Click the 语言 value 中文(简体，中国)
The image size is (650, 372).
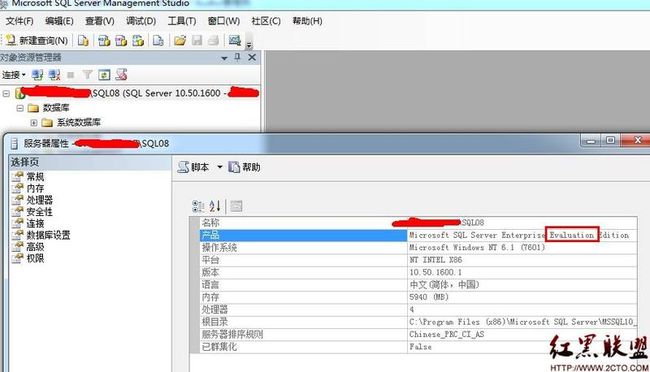pyautogui.click(x=444, y=285)
